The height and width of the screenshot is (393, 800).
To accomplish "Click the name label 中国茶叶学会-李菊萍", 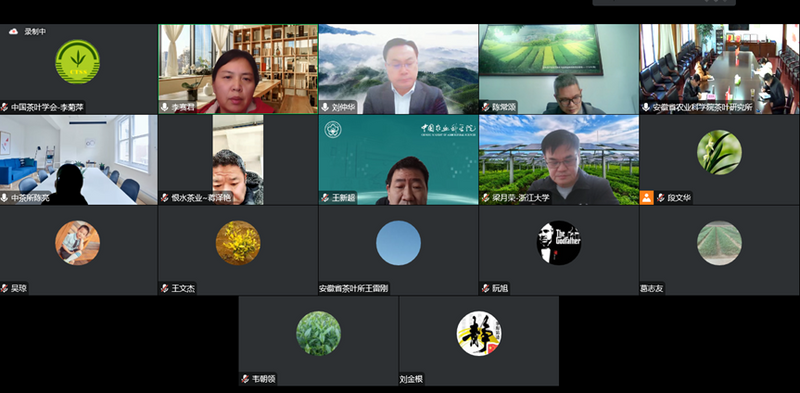I will pos(47,108).
